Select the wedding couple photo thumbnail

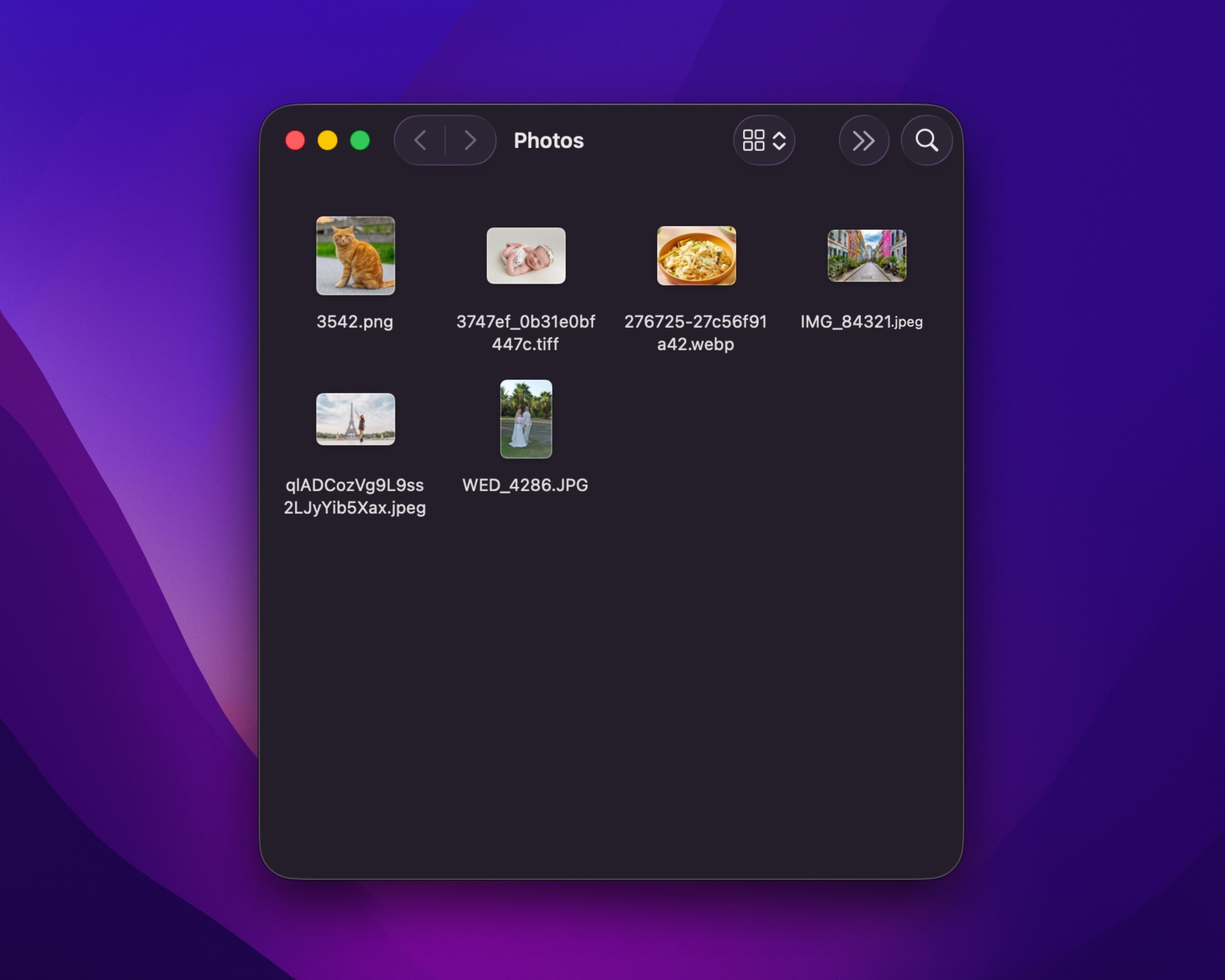(526, 419)
